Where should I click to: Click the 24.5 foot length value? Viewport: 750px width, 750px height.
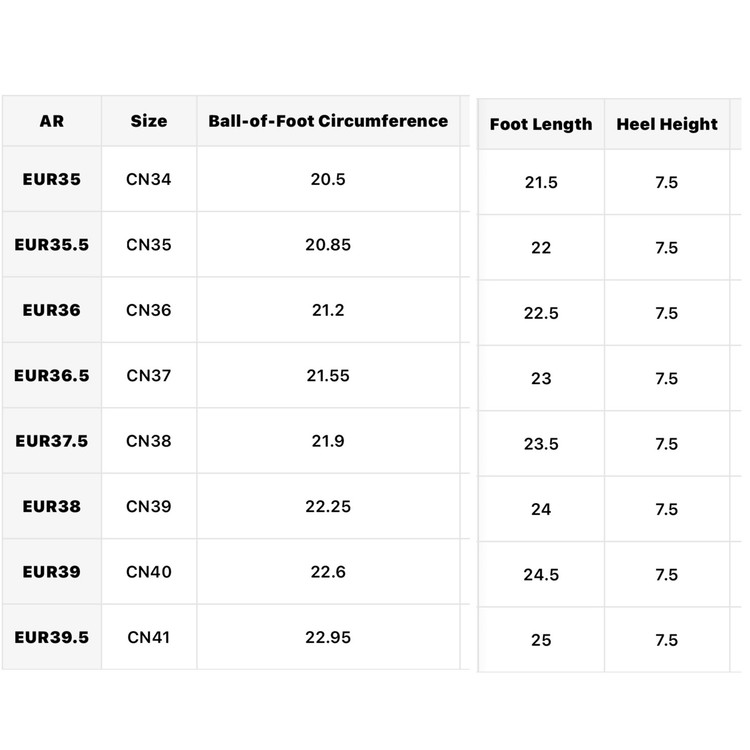click(541, 574)
